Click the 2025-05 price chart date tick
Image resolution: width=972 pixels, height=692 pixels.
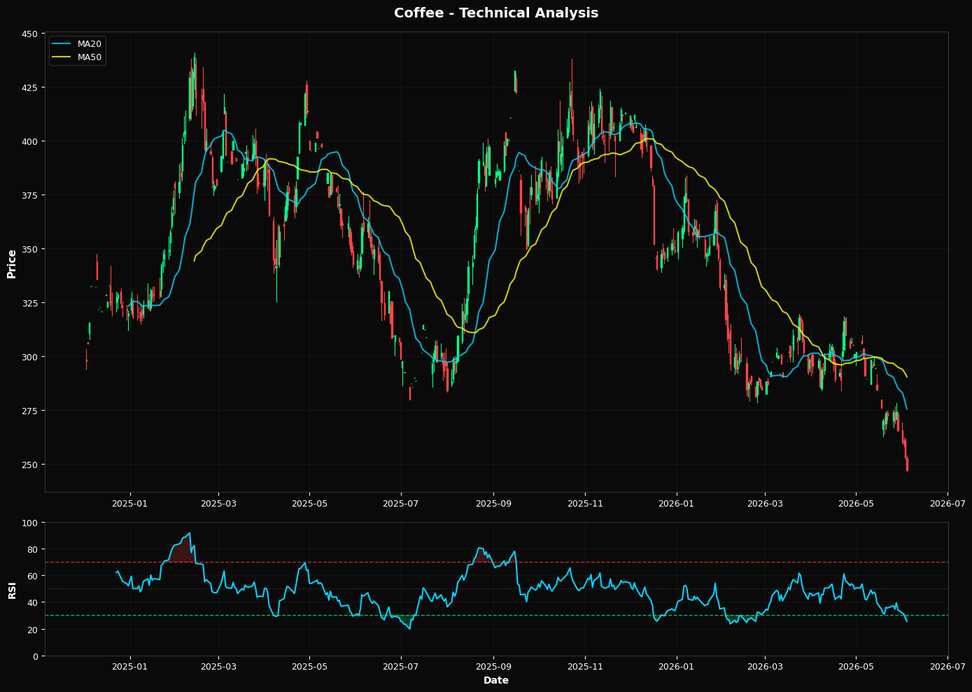coord(309,503)
